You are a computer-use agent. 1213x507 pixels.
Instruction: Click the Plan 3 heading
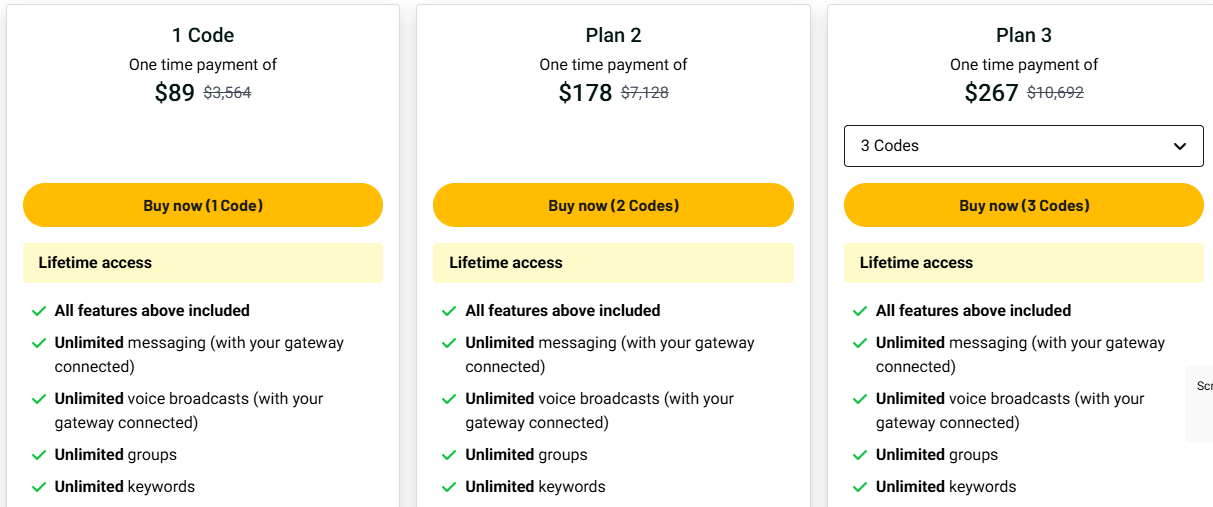1024,35
